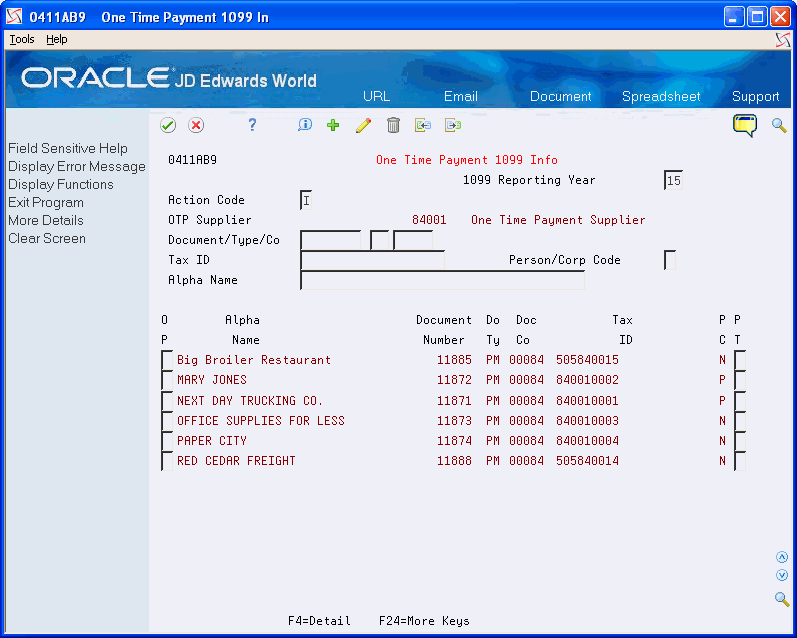Click Display Functions link
This screenshot has width=797, height=638.
tap(60, 184)
